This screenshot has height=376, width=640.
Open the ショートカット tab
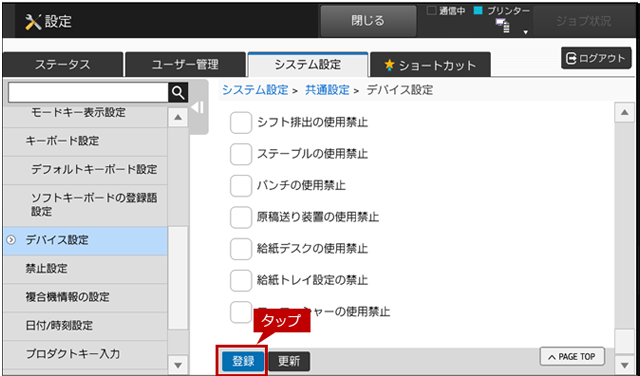tap(430, 65)
